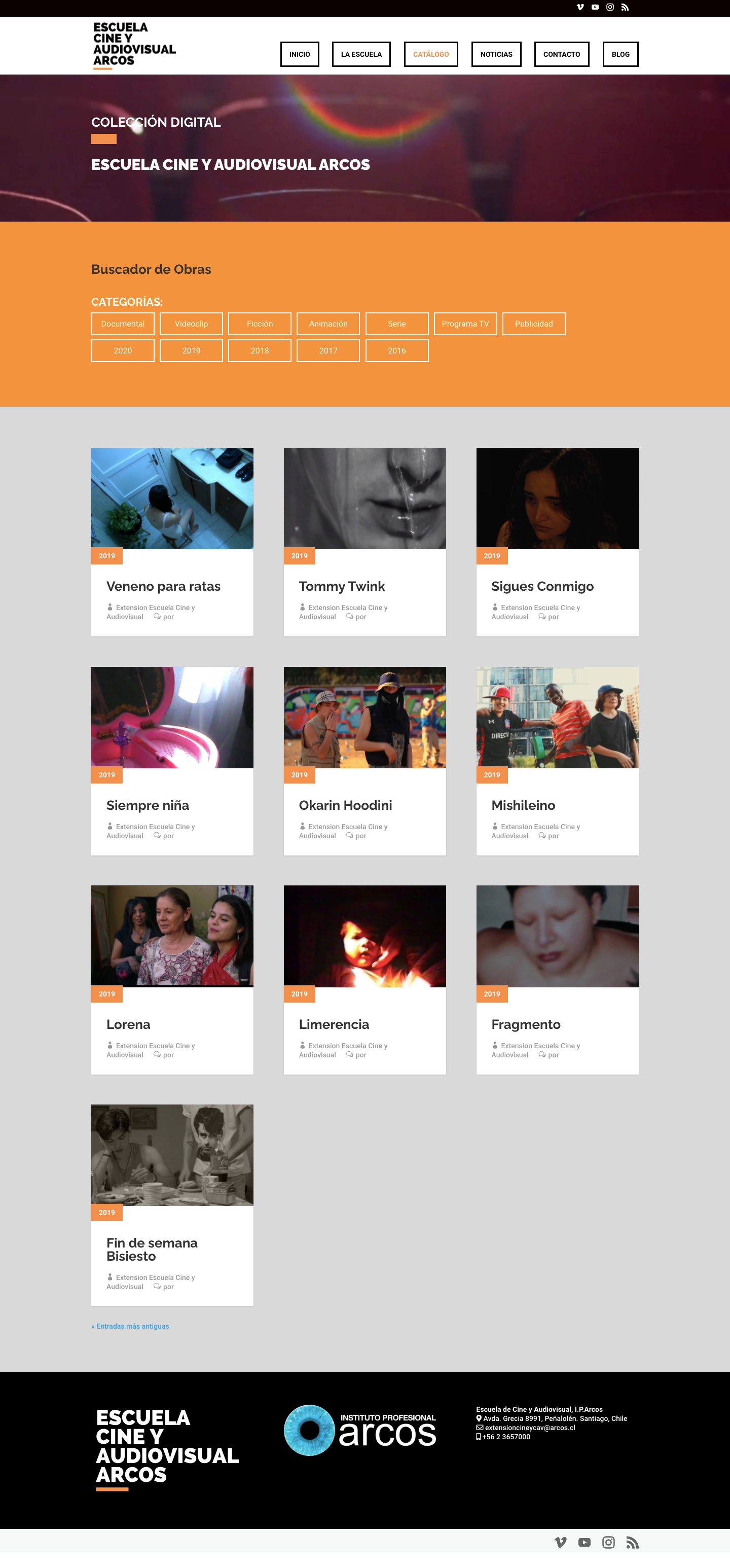
Task: Open RSS feed icon in top bar
Action: pyautogui.click(x=625, y=7)
